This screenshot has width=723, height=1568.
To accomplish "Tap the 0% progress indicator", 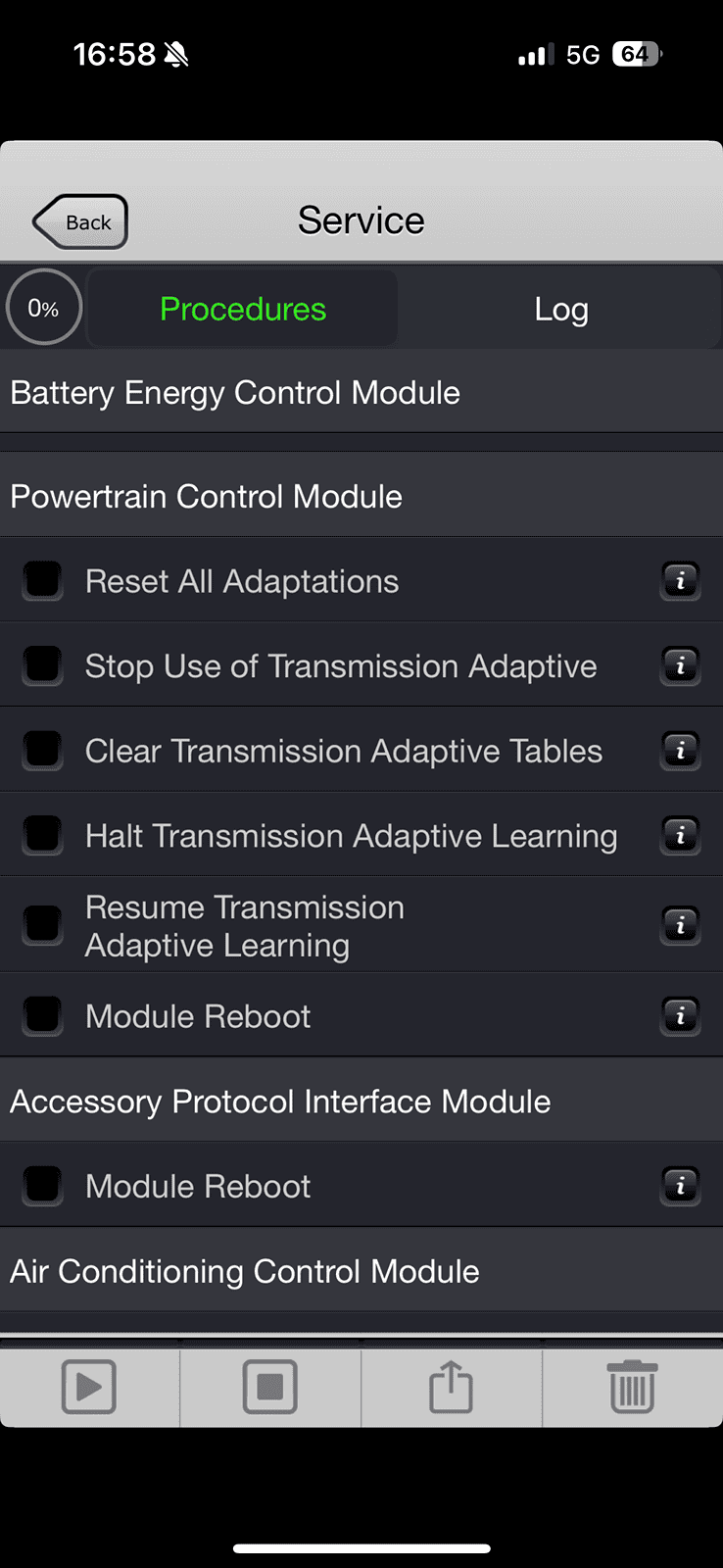I will (x=43, y=307).
